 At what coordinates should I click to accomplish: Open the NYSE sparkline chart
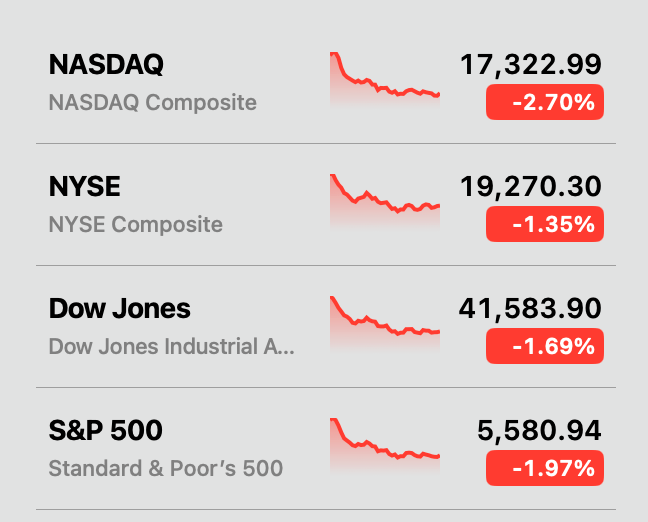tap(385, 200)
